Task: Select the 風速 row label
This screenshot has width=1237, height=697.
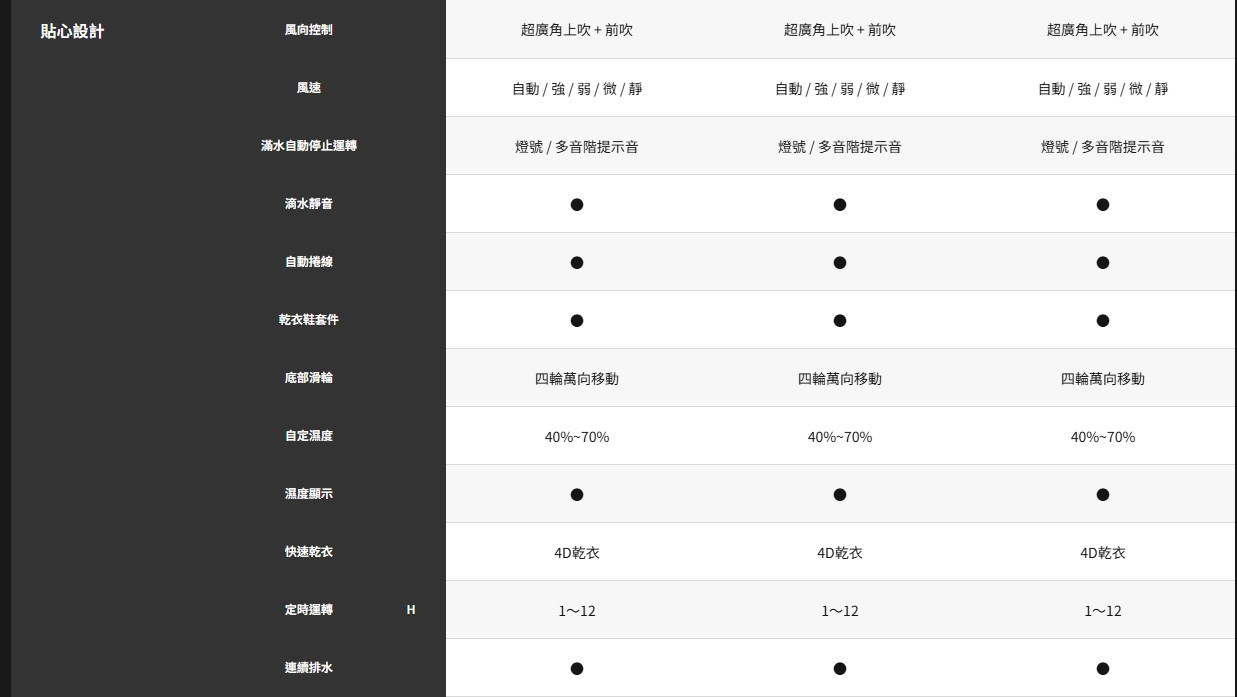Action: coord(308,88)
